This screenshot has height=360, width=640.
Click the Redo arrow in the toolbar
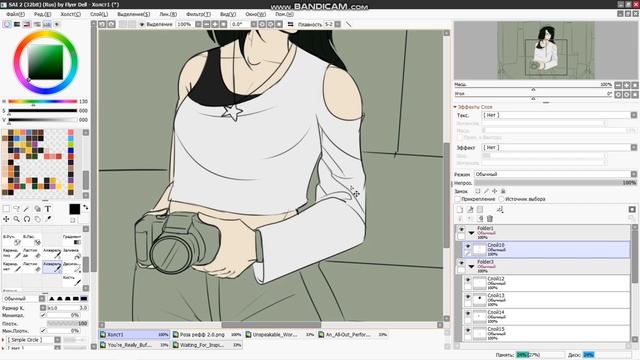(x=111, y=24)
